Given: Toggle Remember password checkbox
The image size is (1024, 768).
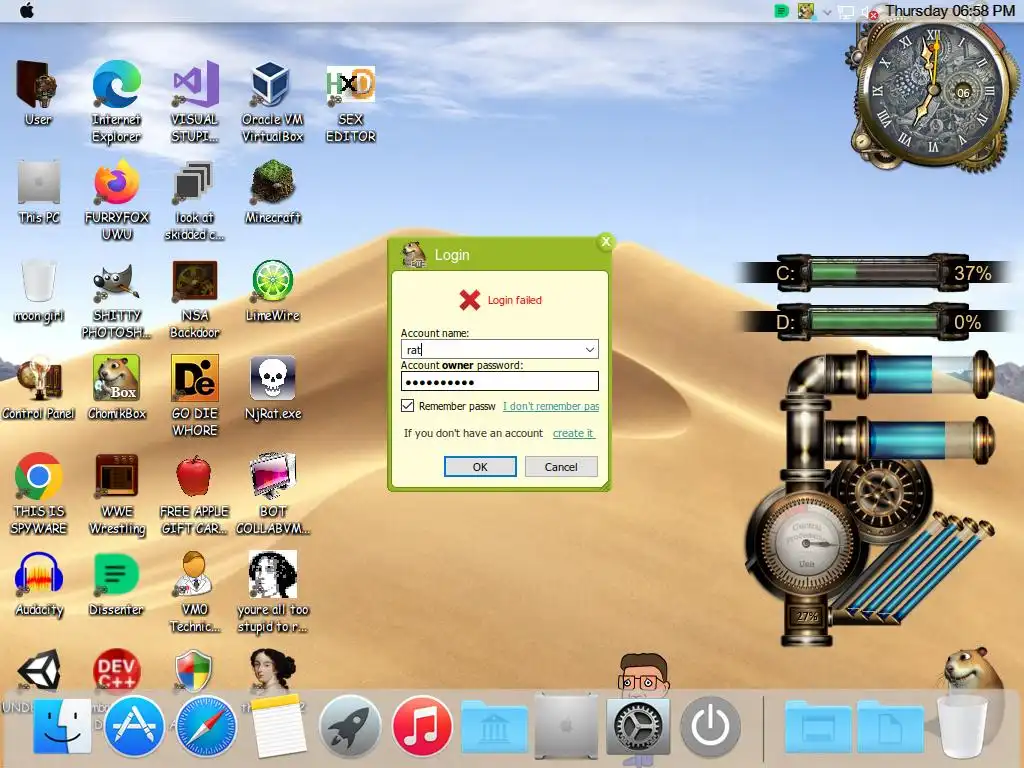Looking at the screenshot, I should pos(408,406).
